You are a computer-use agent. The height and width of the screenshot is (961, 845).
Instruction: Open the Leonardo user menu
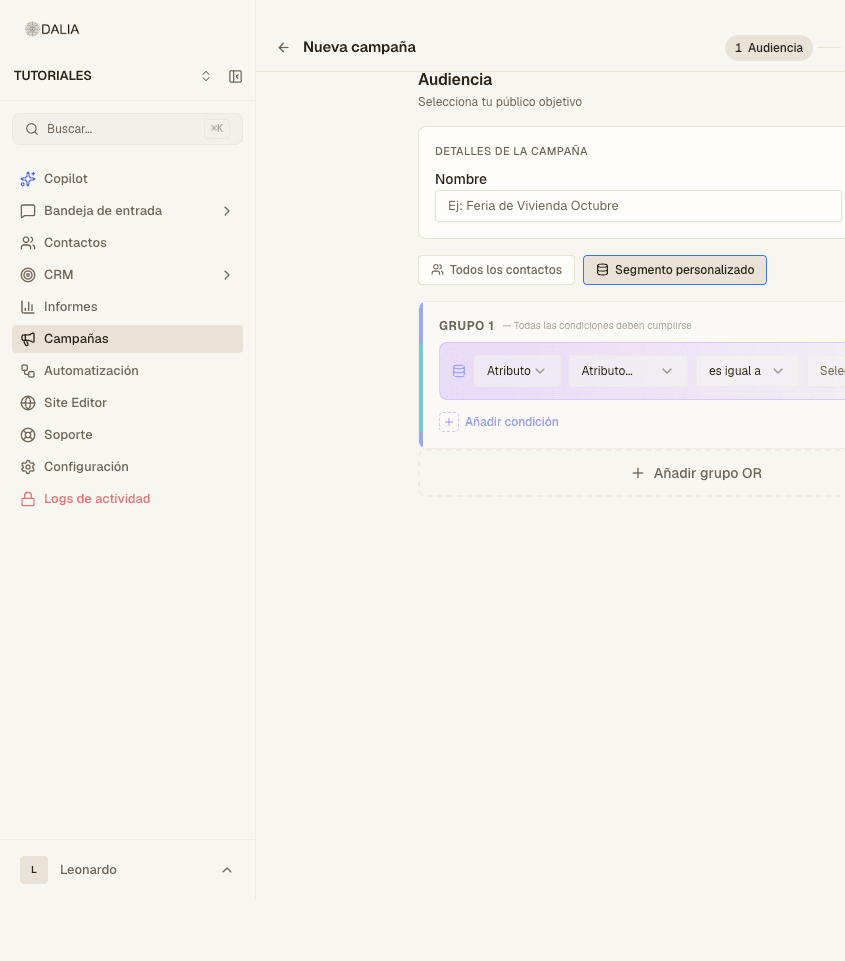point(127,870)
